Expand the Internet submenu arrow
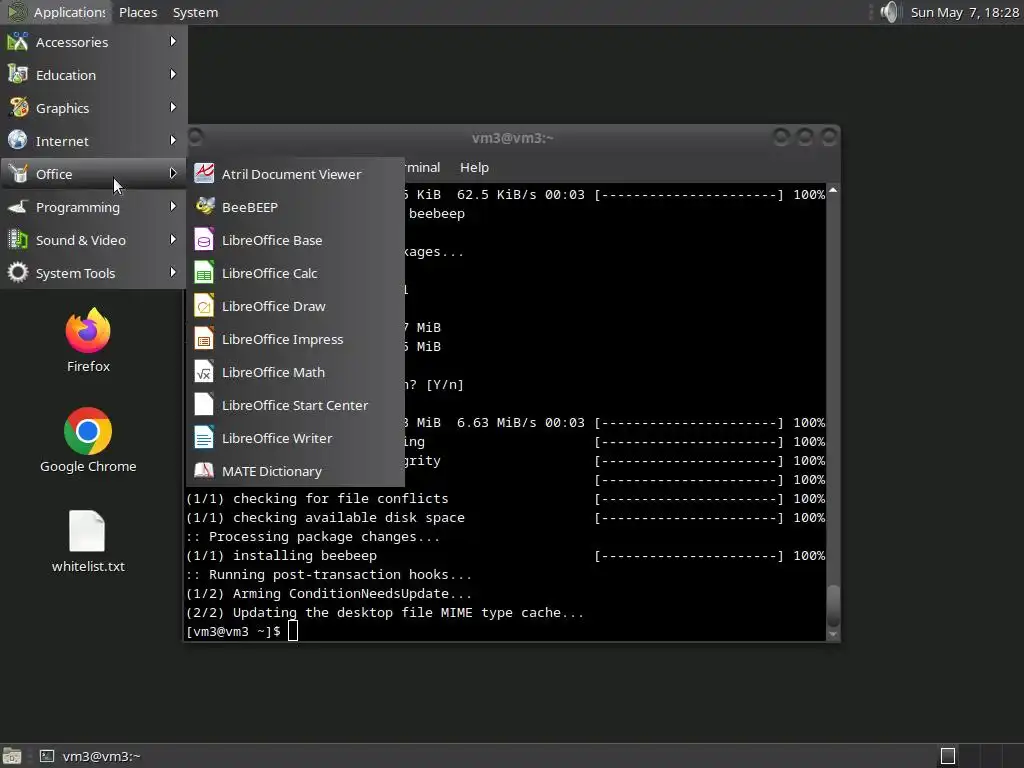Screen dimensions: 1024x768 coord(172,140)
